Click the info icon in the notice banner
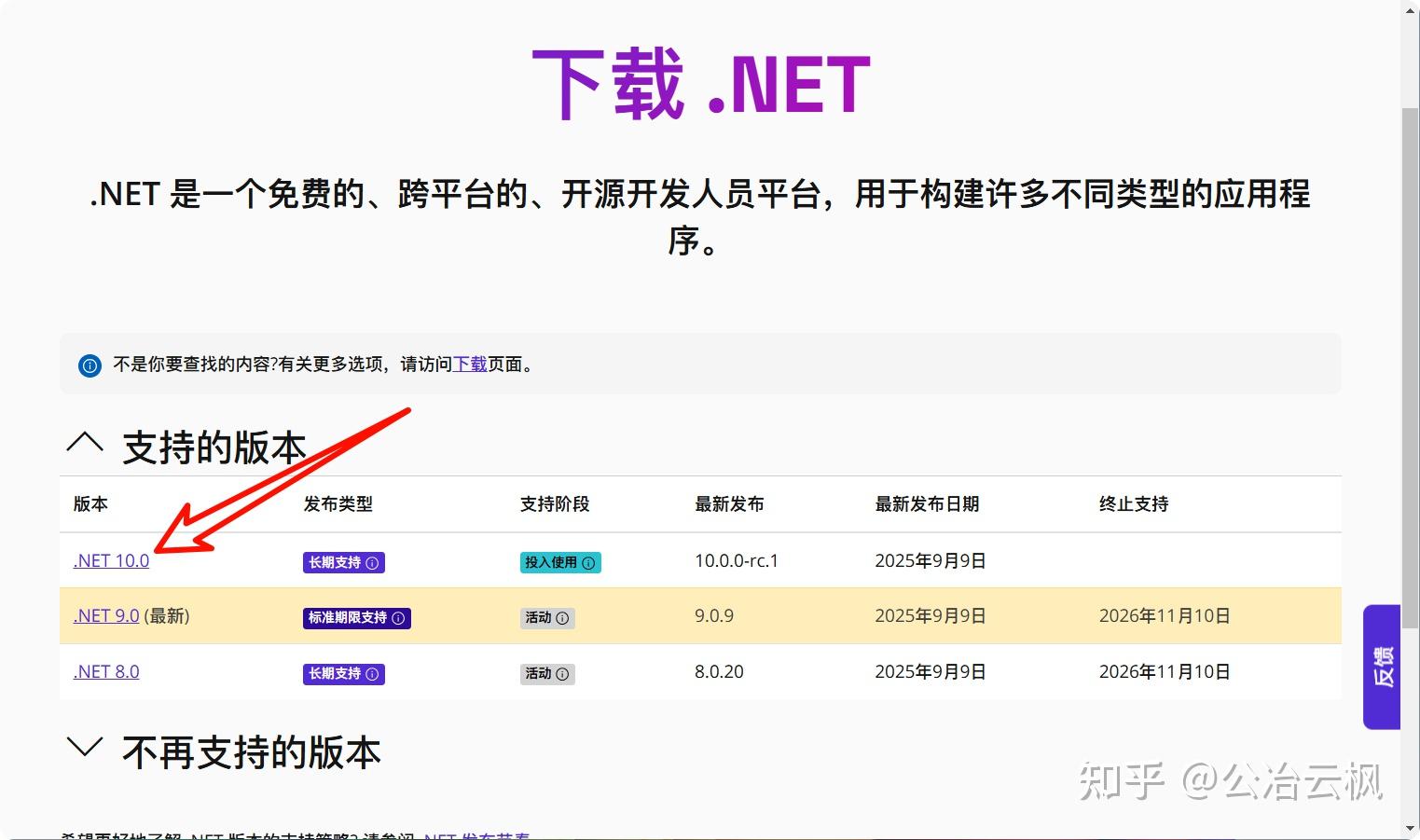 coord(89,365)
